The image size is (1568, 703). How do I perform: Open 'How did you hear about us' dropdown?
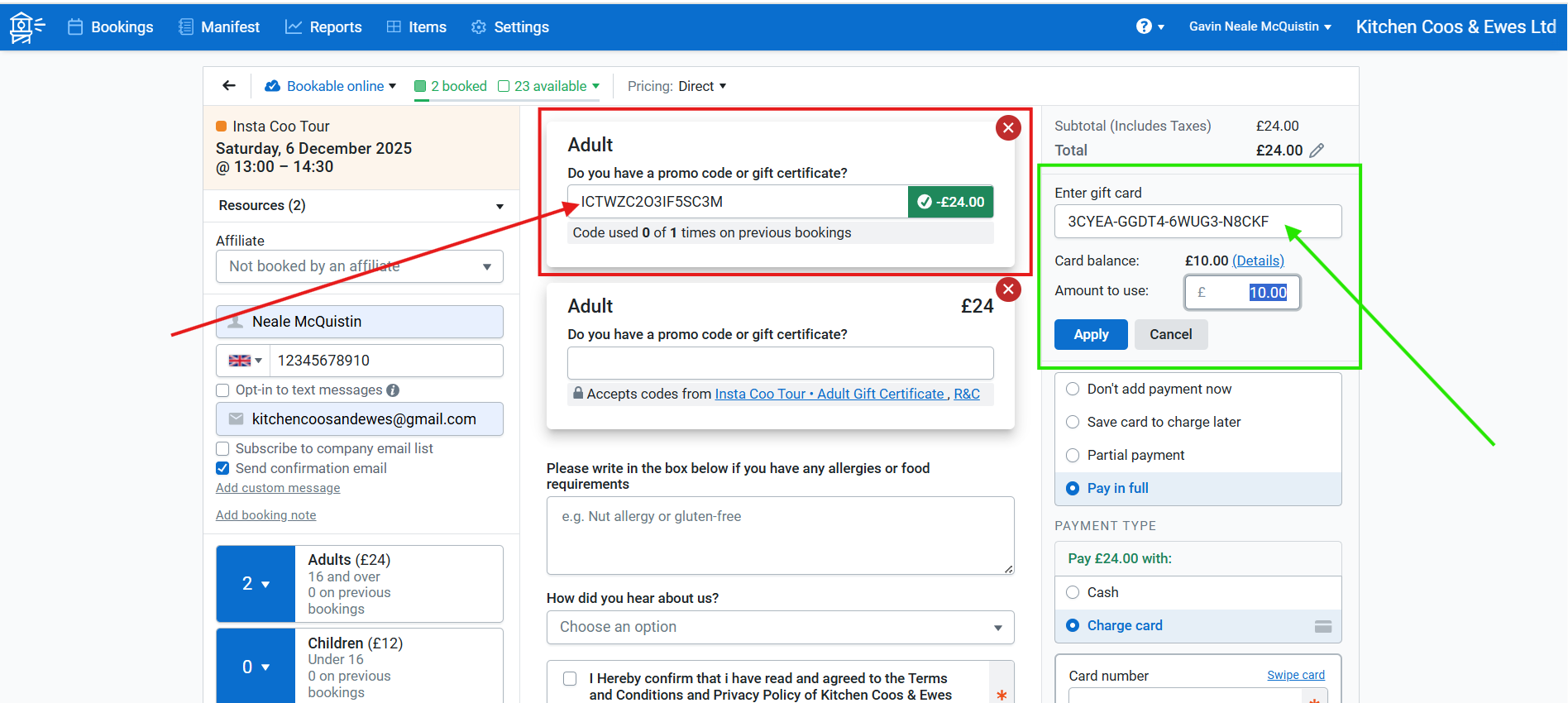click(779, 628)
